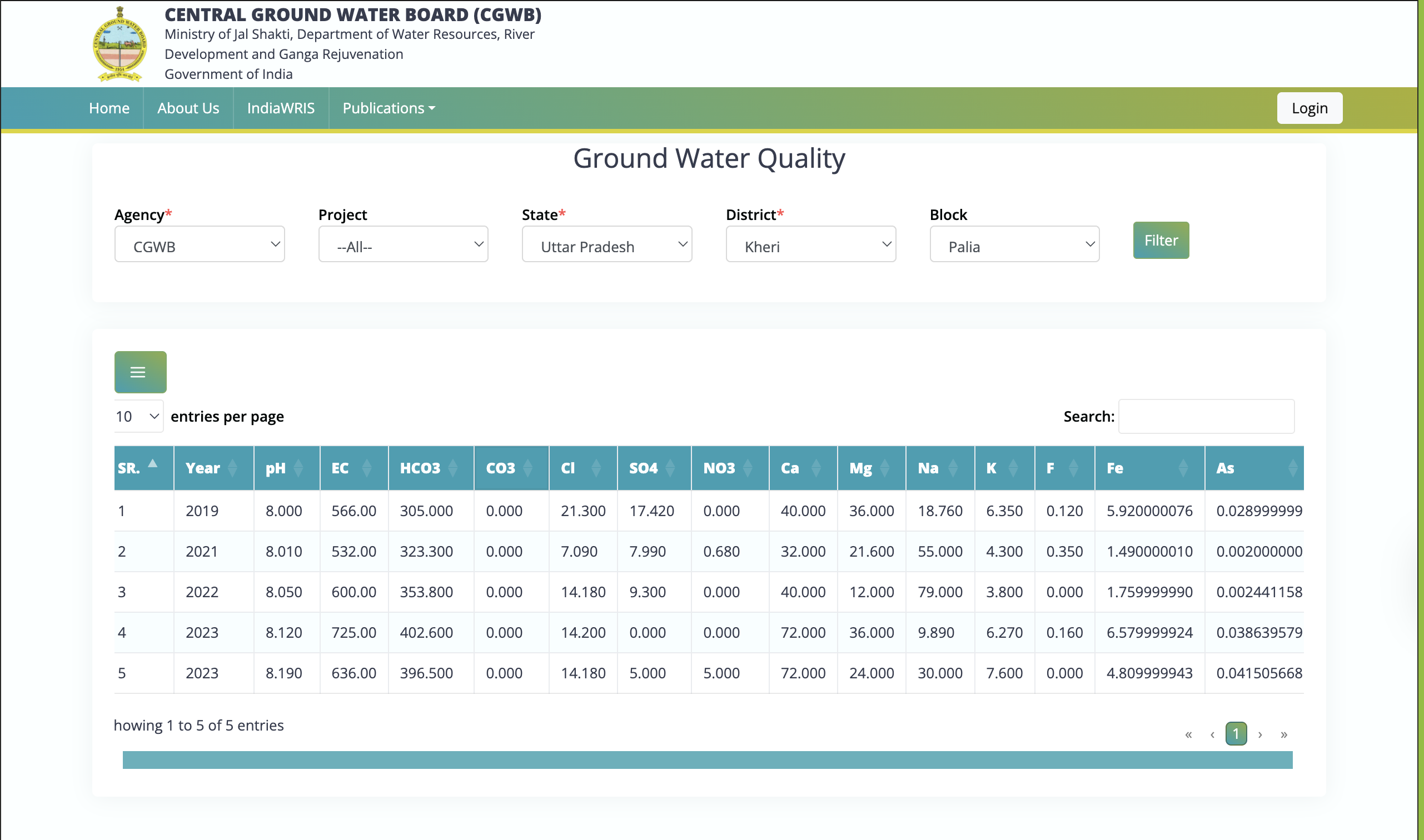The height and width of the screenshot is (840, 1424).
Task: Click As value 0.041505668
Action: (1259, 673)
